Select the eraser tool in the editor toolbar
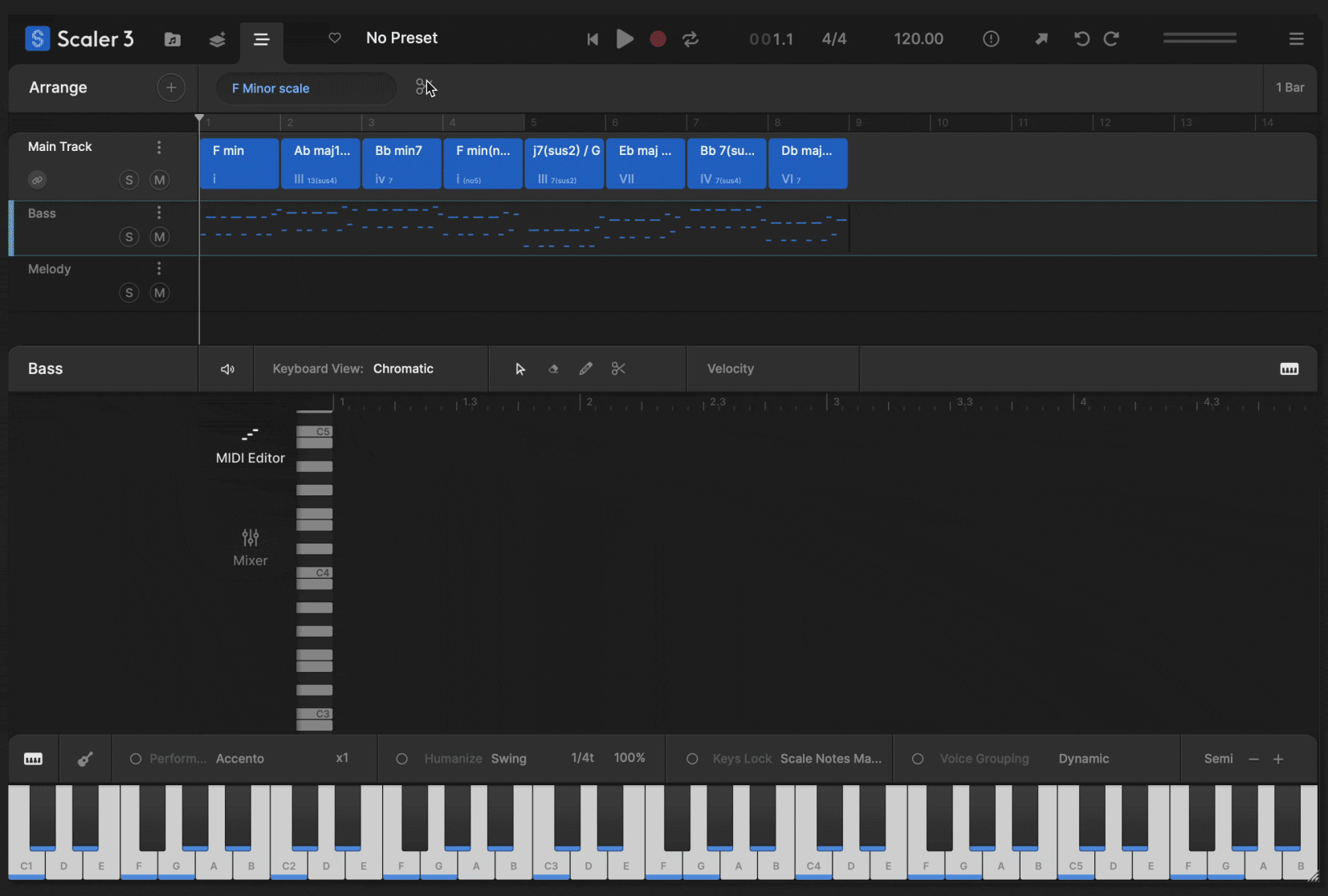 click(x=553, y=369)
